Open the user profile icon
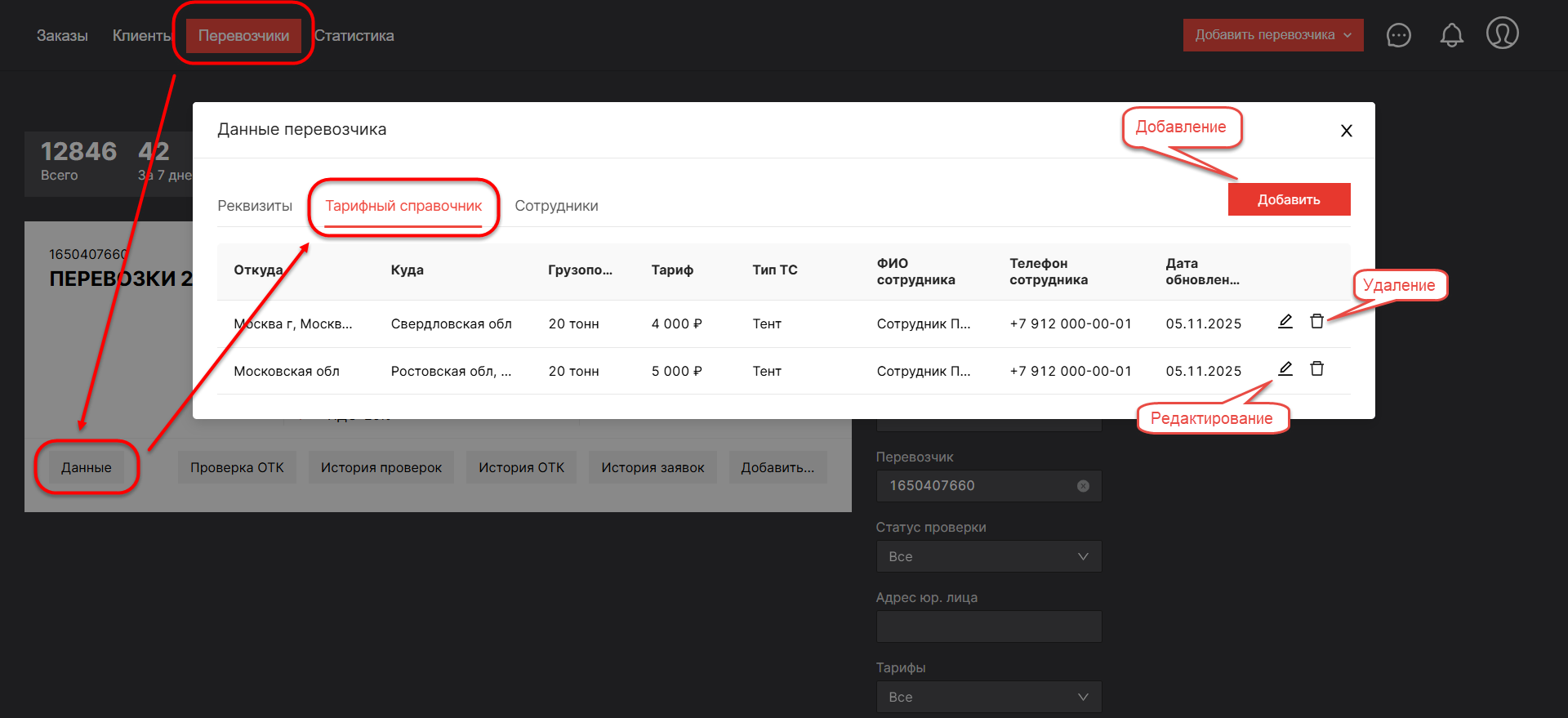1568x718 pixels. tap(1502, 33)
